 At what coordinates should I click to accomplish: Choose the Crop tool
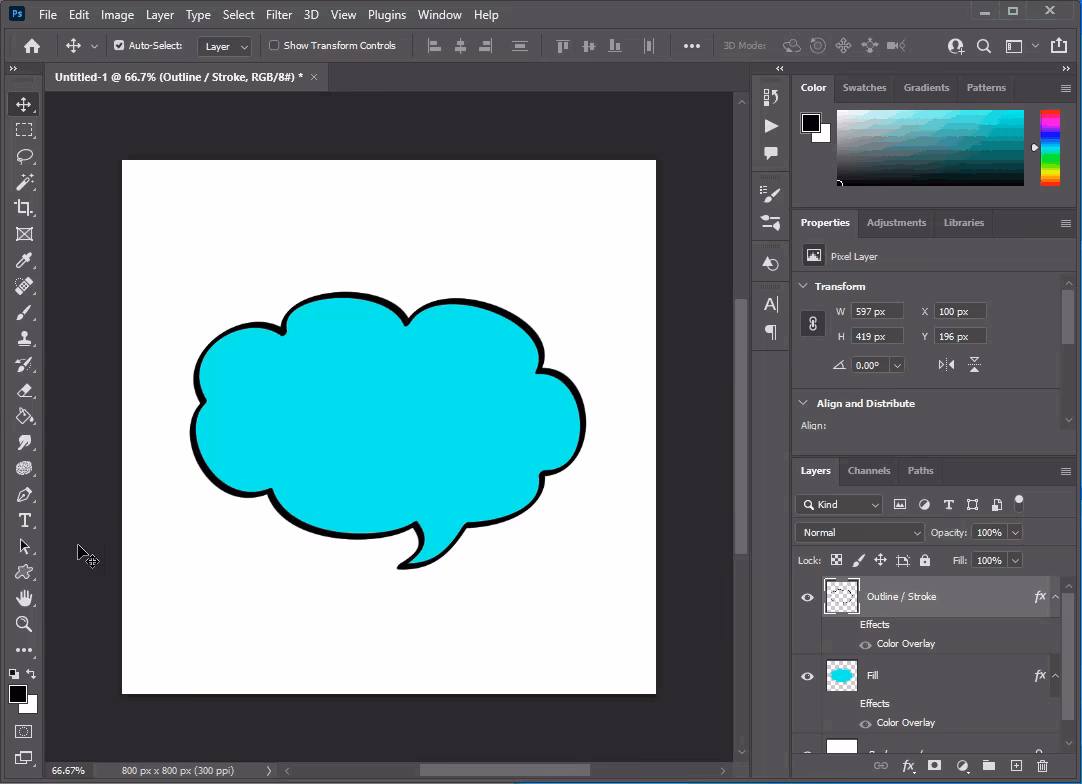(x=24, y=208)
